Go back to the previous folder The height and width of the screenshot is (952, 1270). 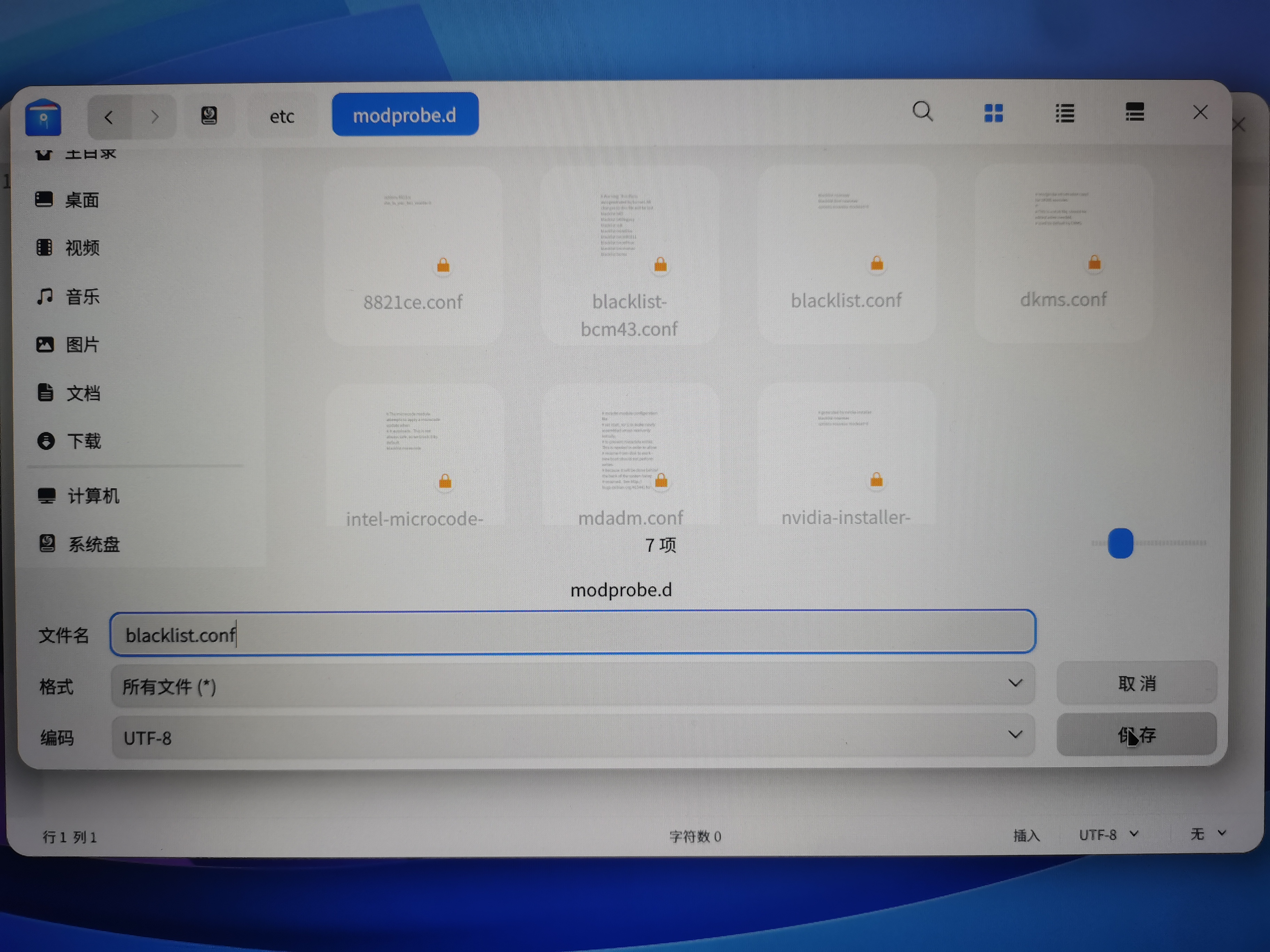pos(109,118)
